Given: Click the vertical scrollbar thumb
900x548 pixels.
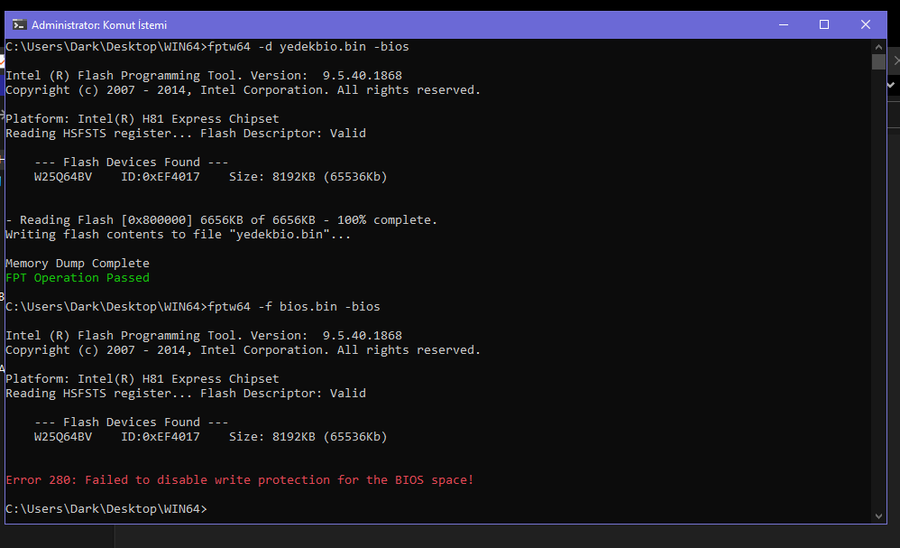Looking at the screenshot, I should [879, 62].
